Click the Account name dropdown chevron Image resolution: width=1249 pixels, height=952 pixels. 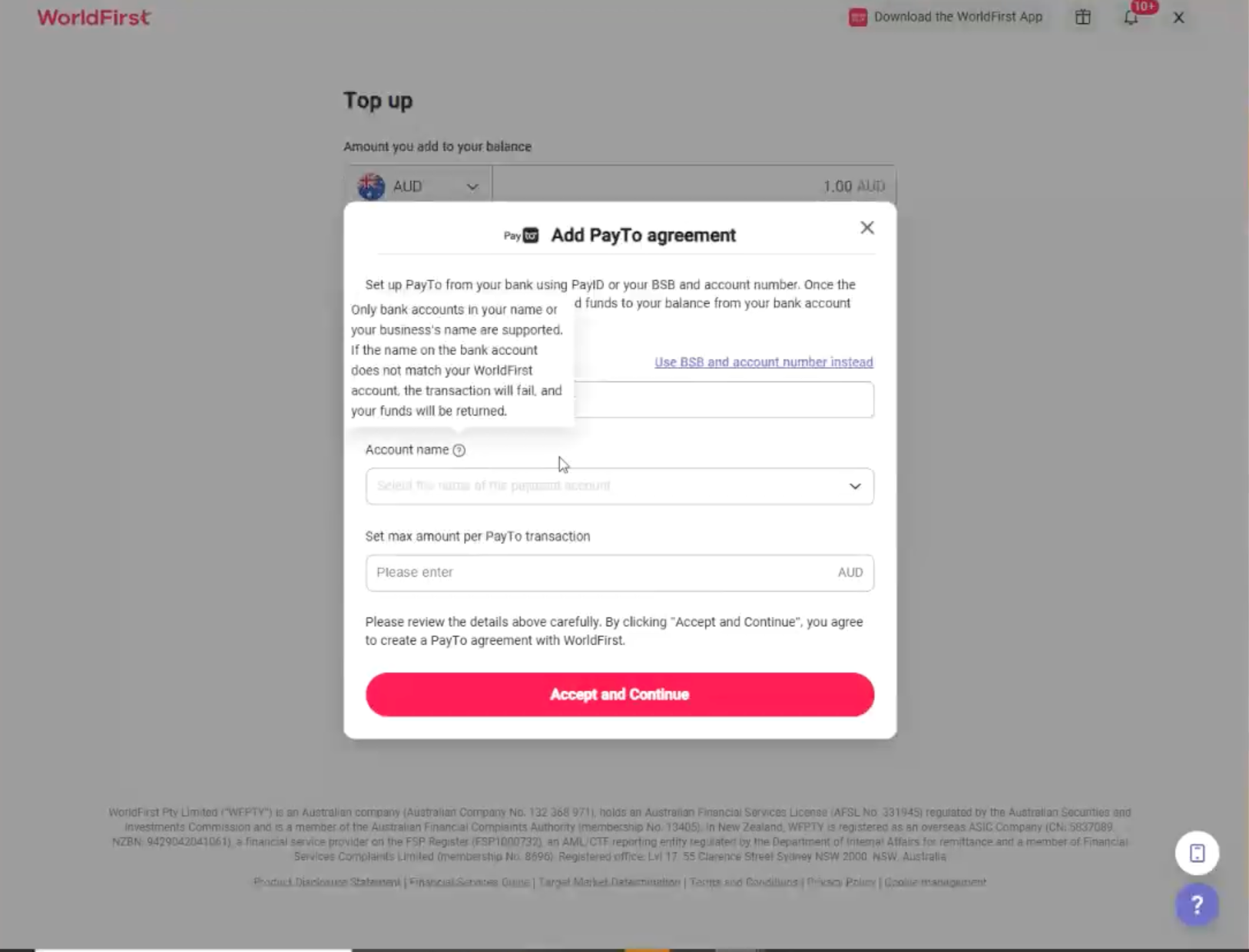[854, 486]
